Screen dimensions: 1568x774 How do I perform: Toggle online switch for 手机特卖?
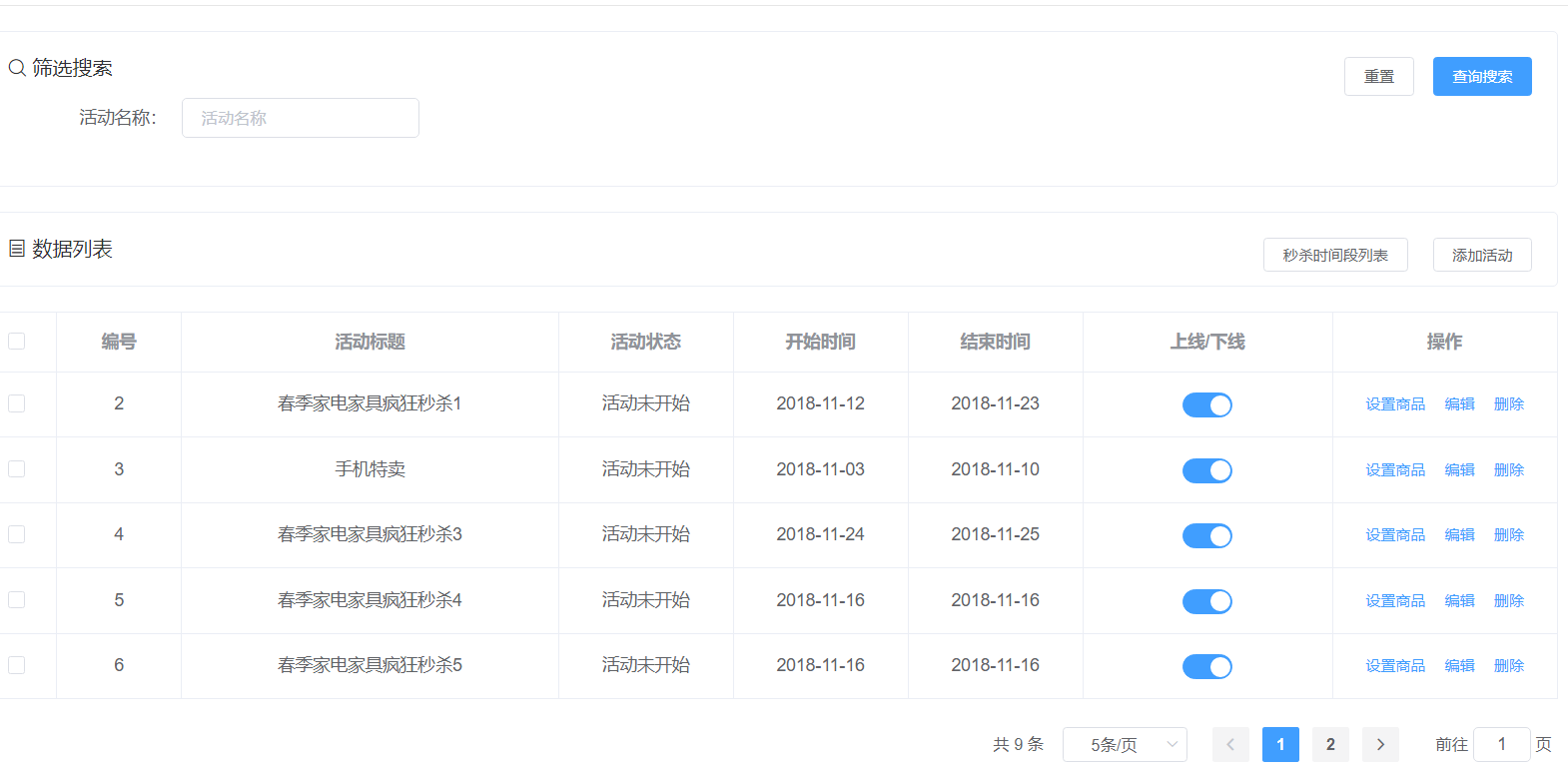pos(1207,470)
